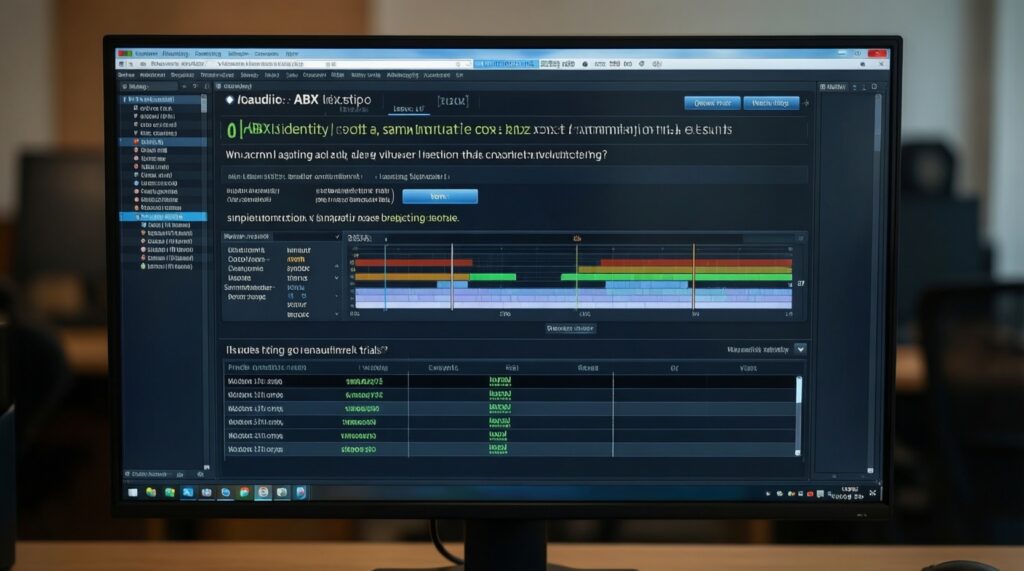
Task: Switch to the underlined tab below ABX title
Action: (408, 109)
